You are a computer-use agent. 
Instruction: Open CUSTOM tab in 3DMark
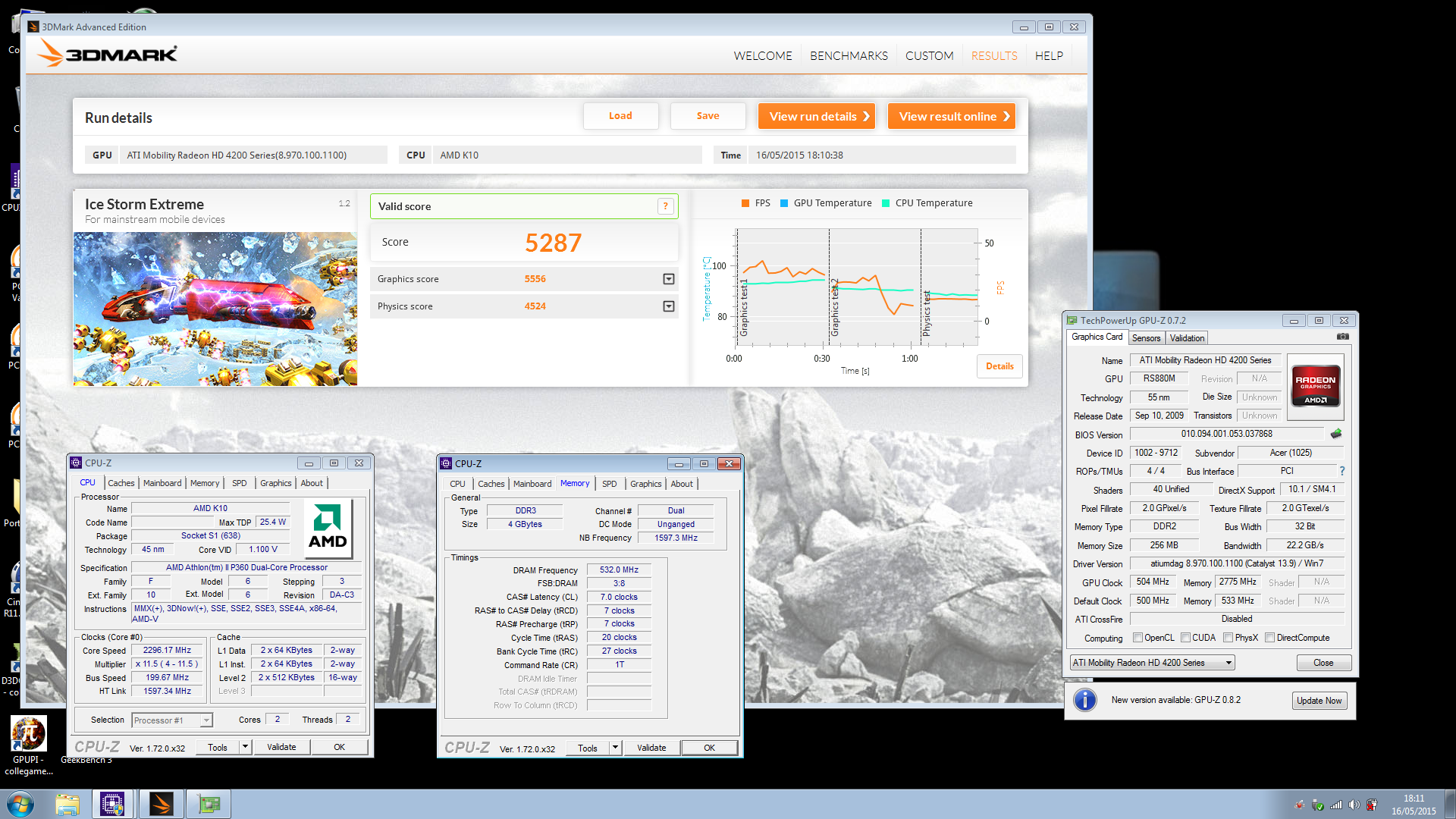click(929, 55)
